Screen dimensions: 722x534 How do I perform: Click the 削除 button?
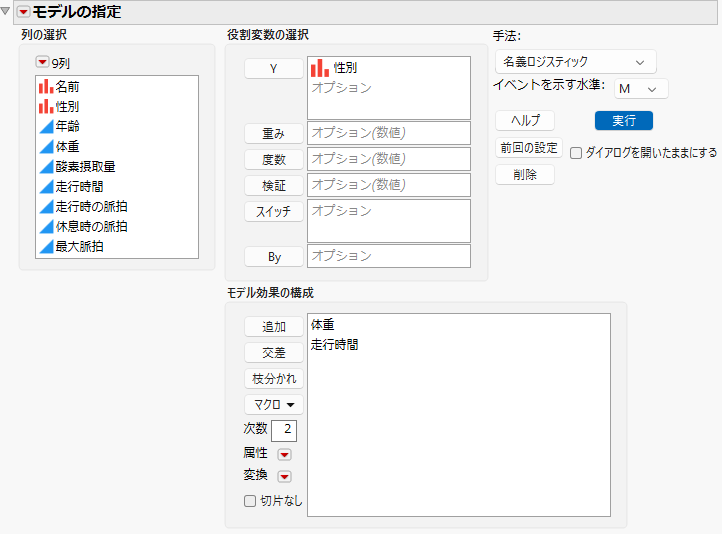(x=525, y=174)
